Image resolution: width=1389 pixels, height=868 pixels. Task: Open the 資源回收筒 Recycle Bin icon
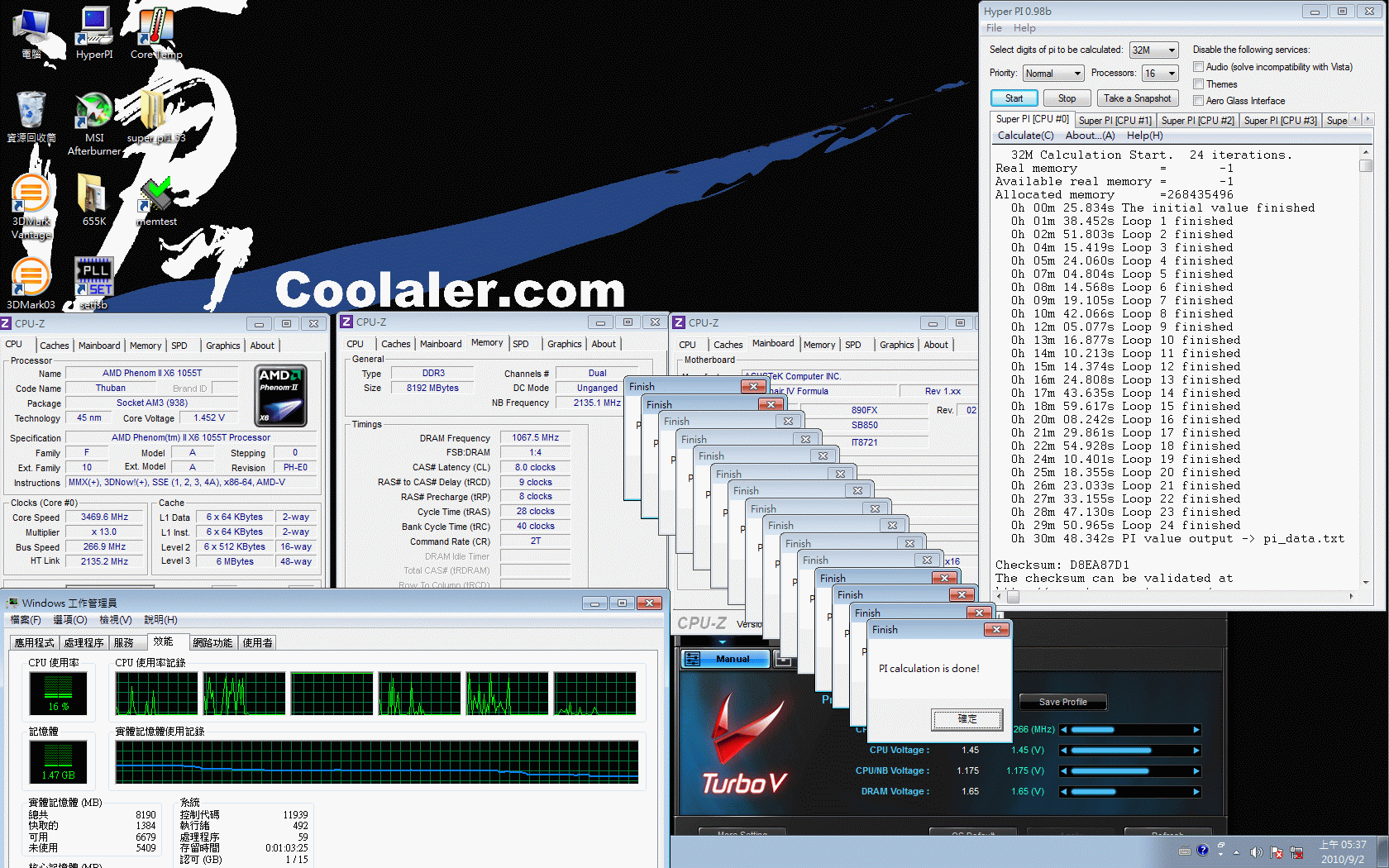point(31,116)
